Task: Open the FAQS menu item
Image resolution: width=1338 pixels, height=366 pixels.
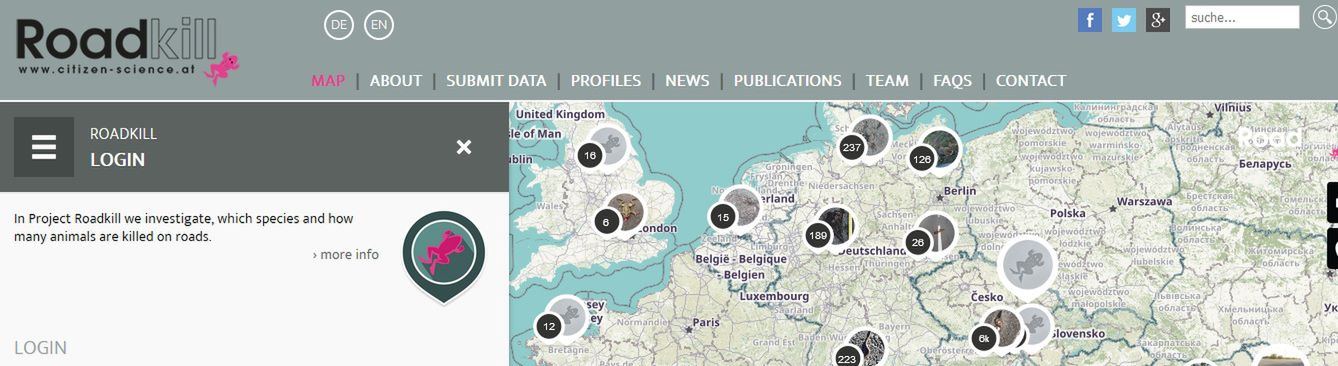Action: point(952,81)
